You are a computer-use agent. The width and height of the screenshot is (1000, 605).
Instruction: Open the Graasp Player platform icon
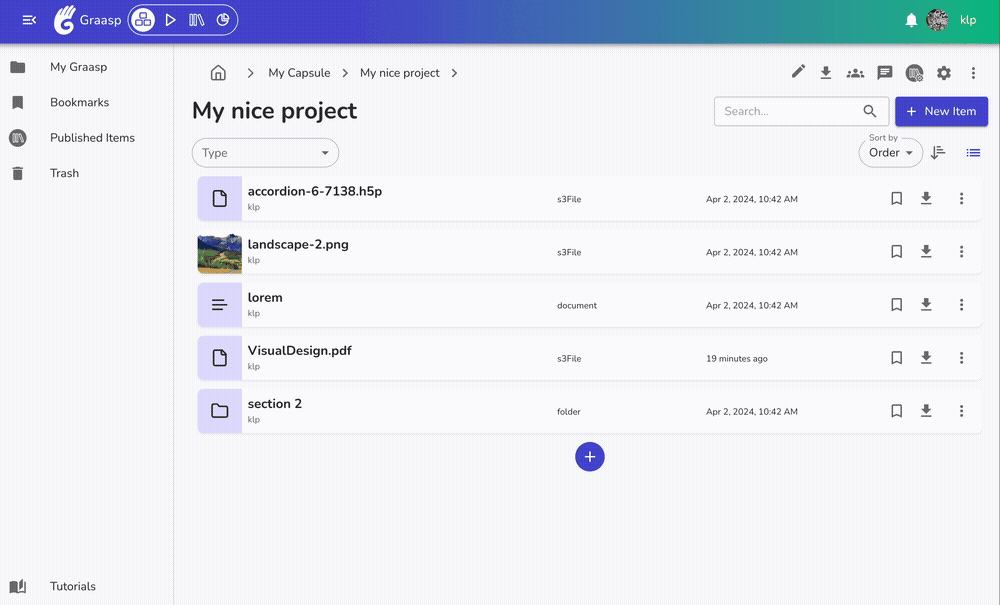click(x=171, y=20)
